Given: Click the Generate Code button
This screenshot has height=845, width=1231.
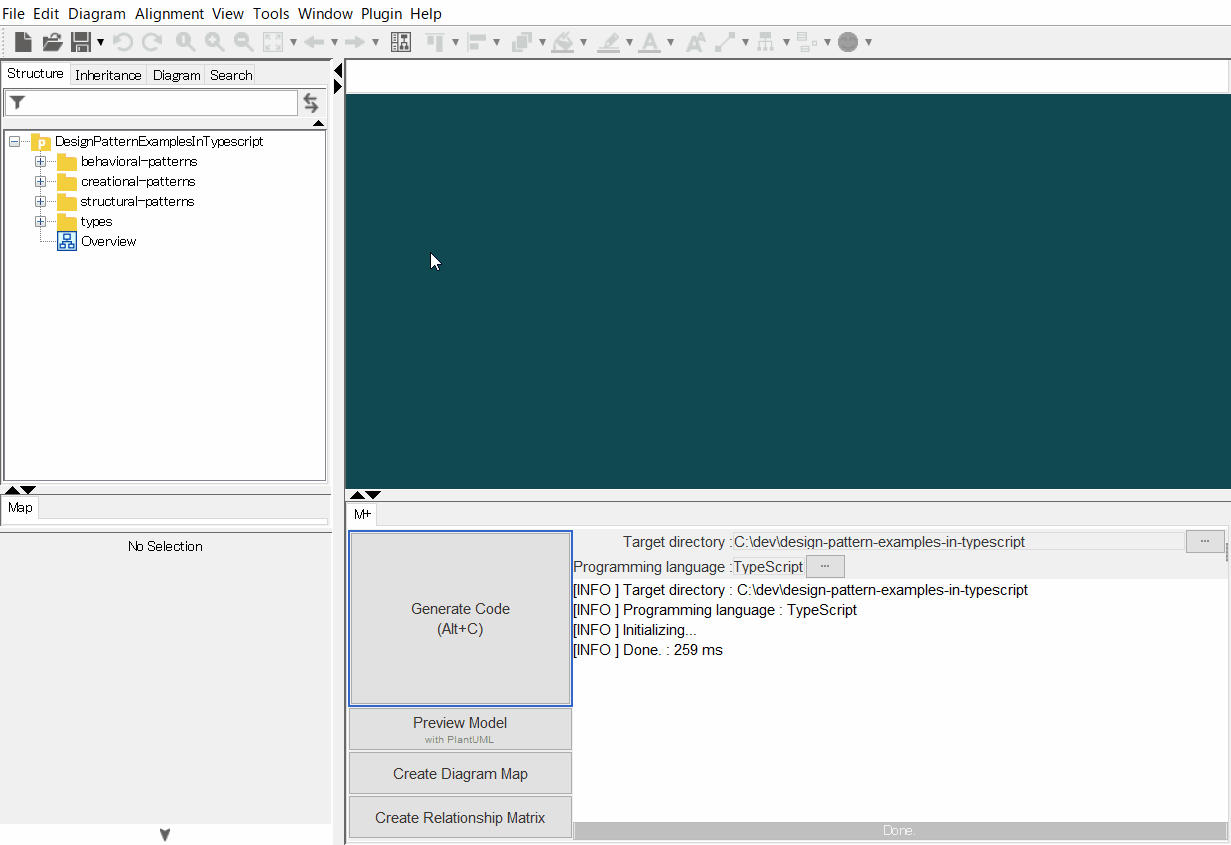Looking at the screenshot, I should (x=460, y=619).
